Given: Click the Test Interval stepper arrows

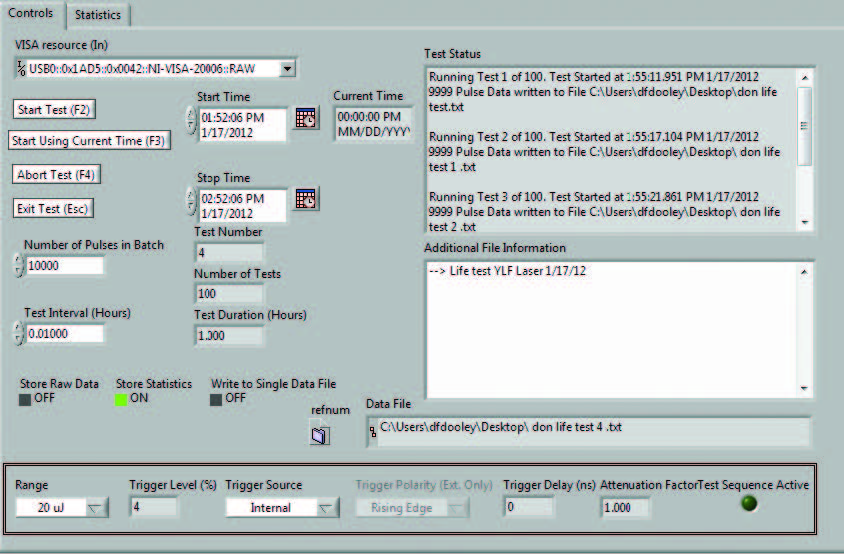Looking at the screenshot, I should click(x=18, y=333).
